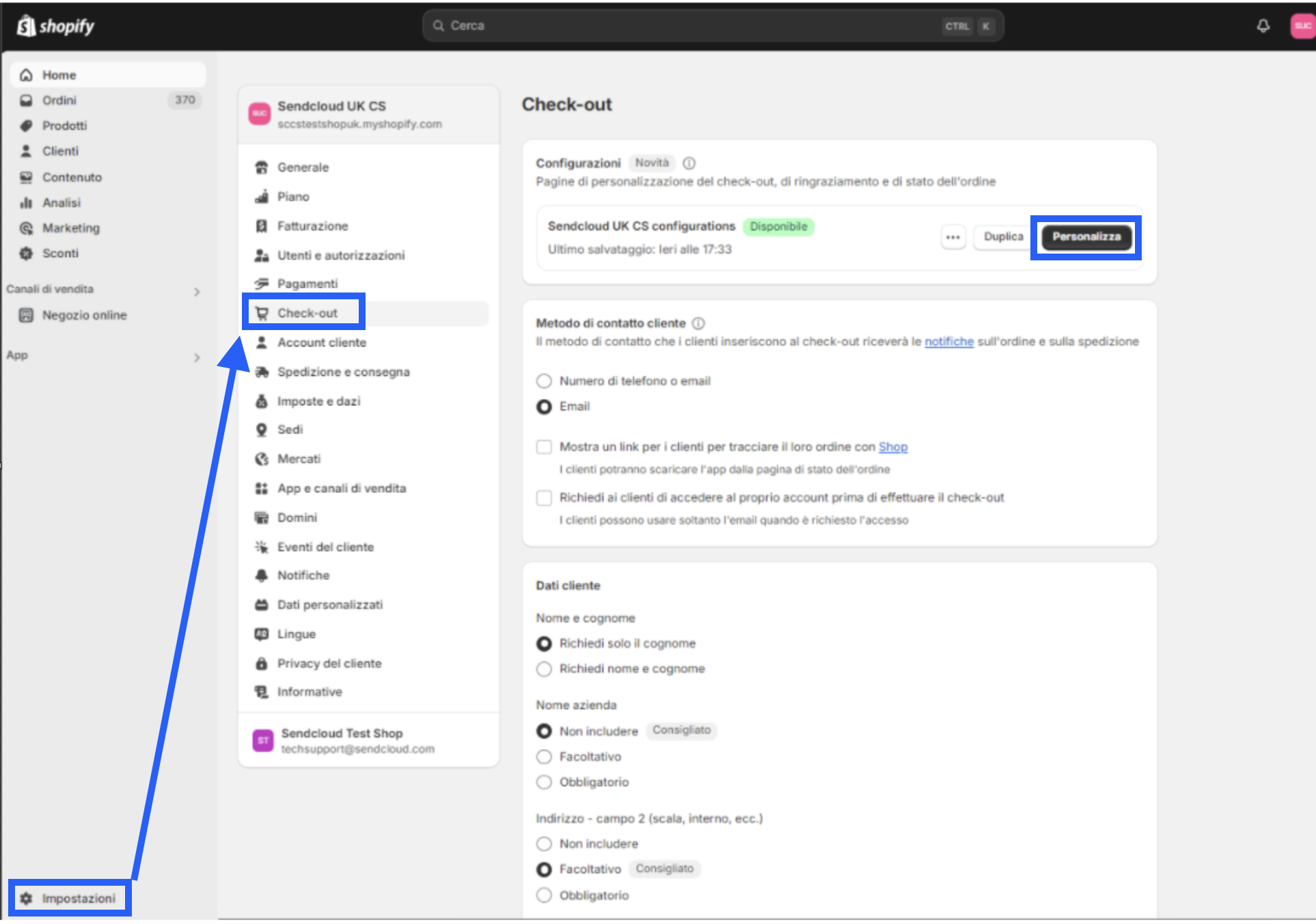Image resolution: width=1316 pixels, height=924 pixels.
Task: Click the info icon beside Metodo di contatto cliente
Action: 698,323
